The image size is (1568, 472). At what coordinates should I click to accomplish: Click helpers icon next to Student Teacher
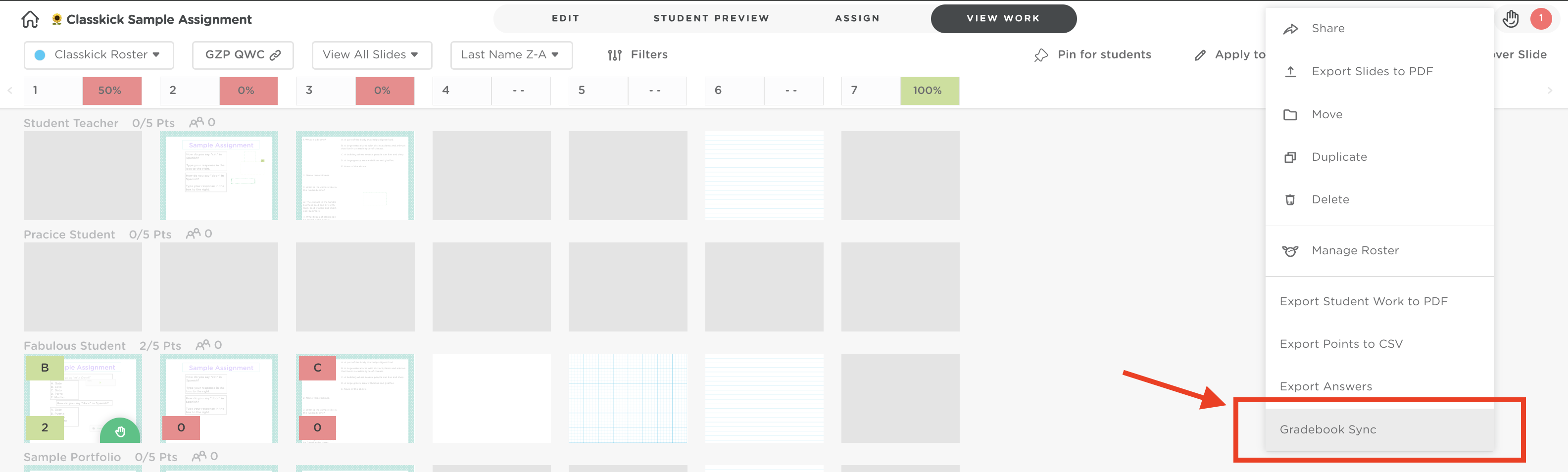coord(196,122)
